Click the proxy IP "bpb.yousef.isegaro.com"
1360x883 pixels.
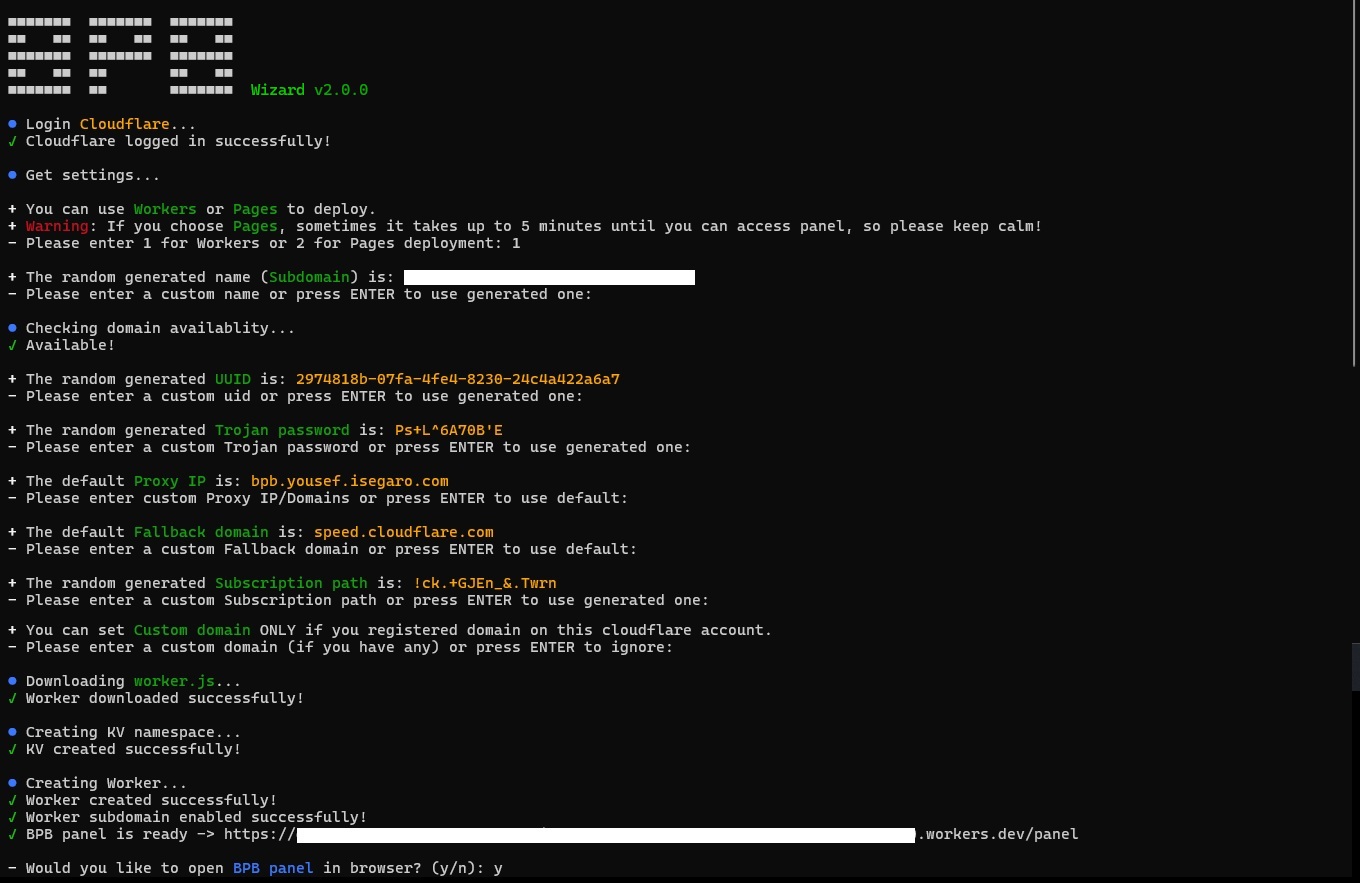tap(349, 480)
